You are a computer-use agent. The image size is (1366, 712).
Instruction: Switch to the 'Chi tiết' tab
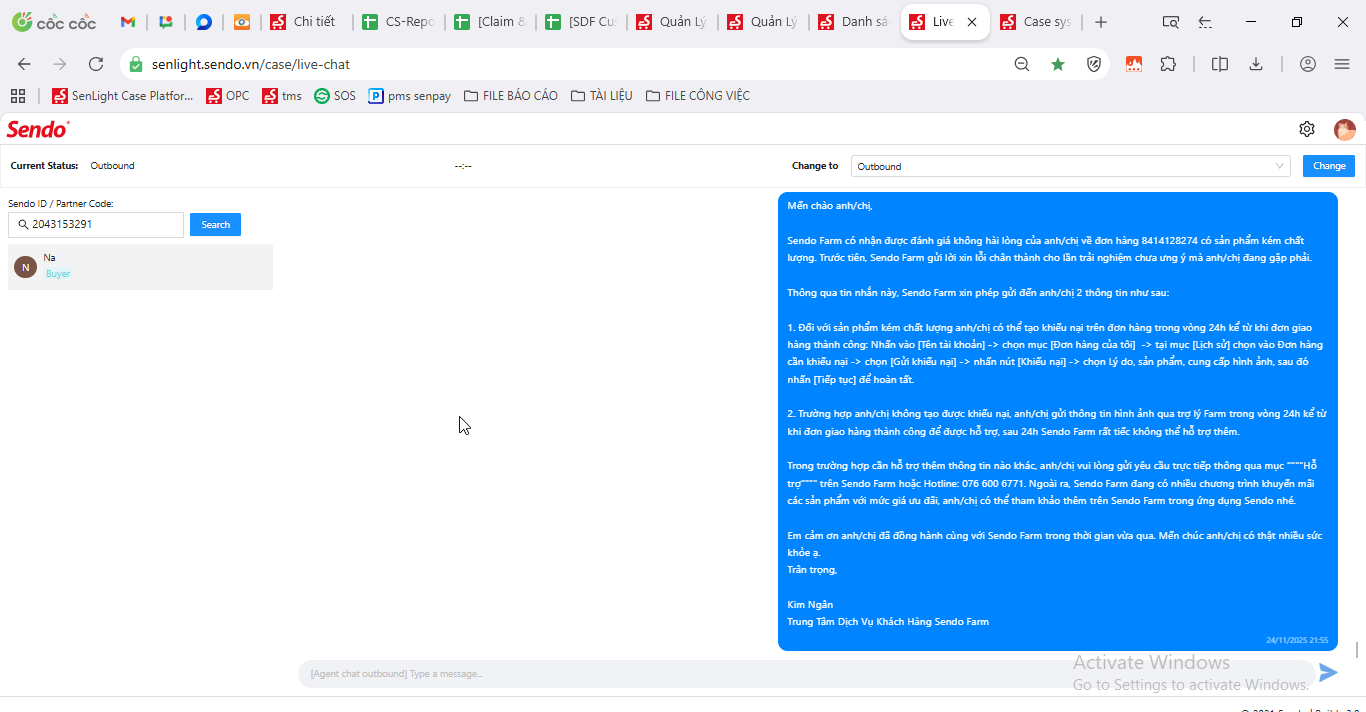click(306, 22)
